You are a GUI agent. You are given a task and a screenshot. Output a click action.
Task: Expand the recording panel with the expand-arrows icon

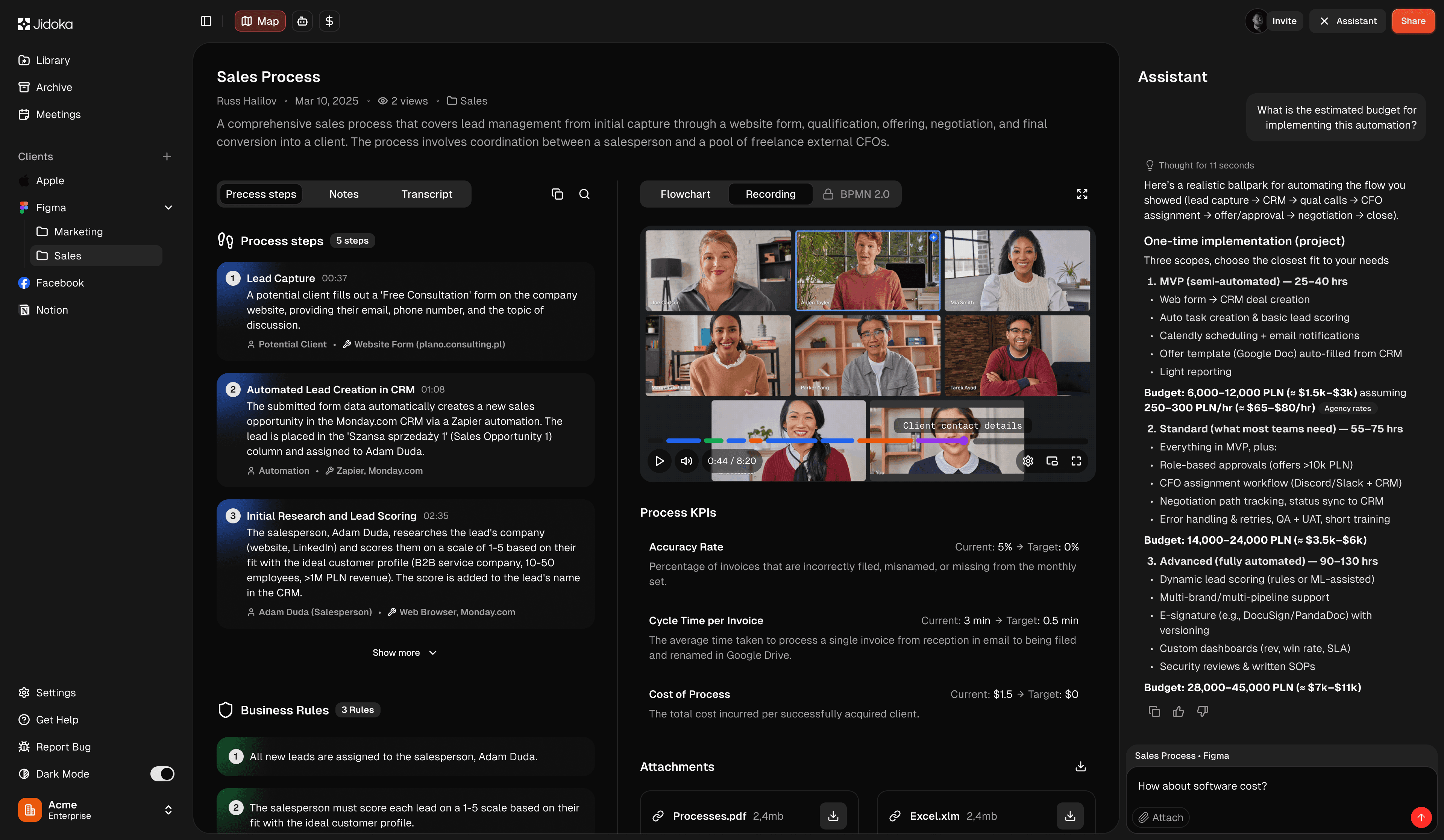click(1081, 194)
